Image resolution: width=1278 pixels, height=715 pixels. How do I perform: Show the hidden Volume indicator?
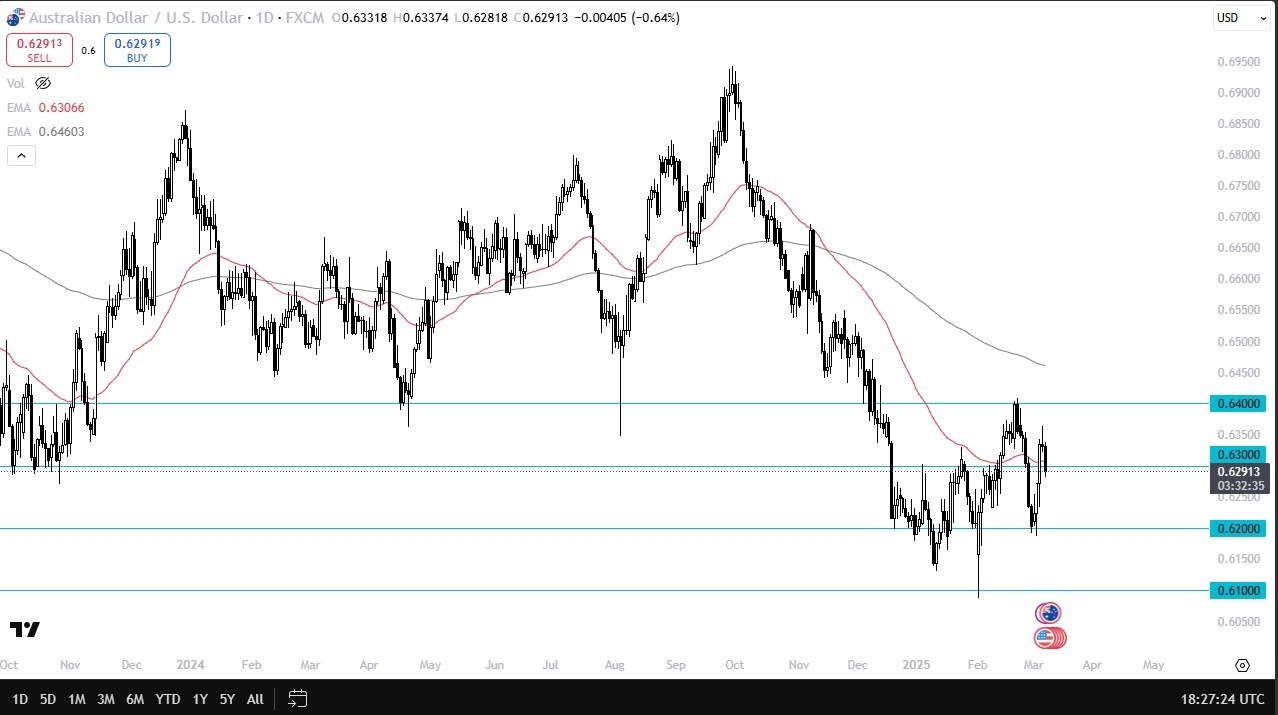(43, 83)
